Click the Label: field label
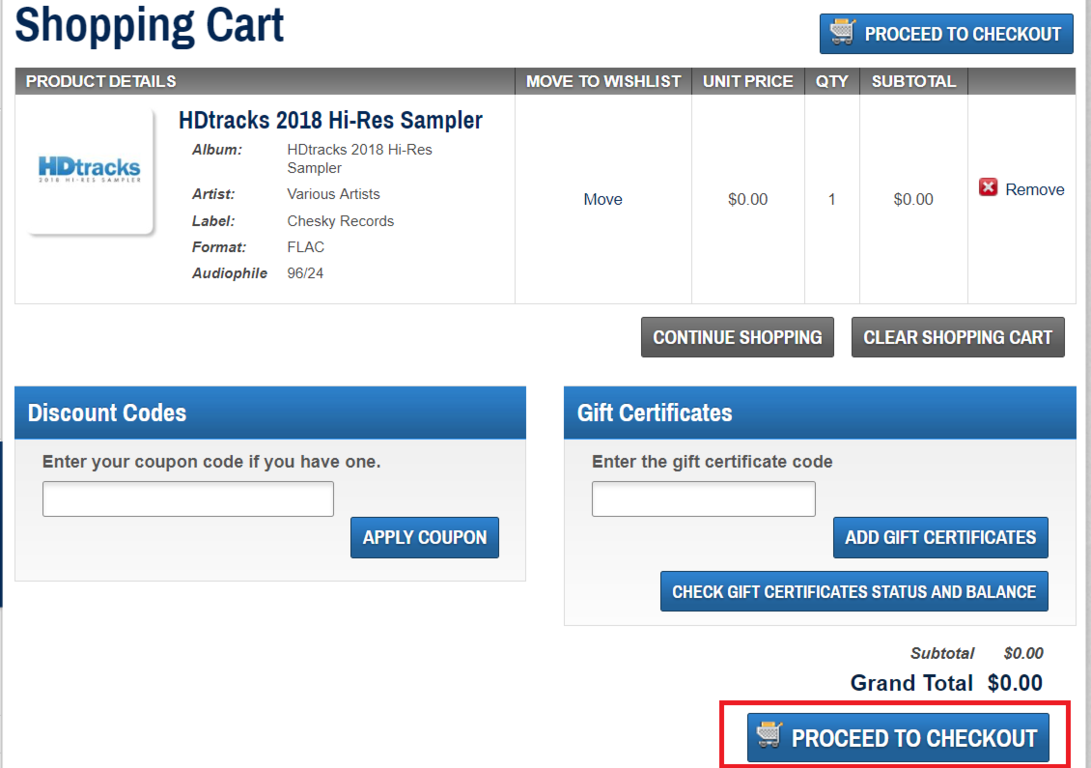1091x768 pixels. (x=214, y=221)
